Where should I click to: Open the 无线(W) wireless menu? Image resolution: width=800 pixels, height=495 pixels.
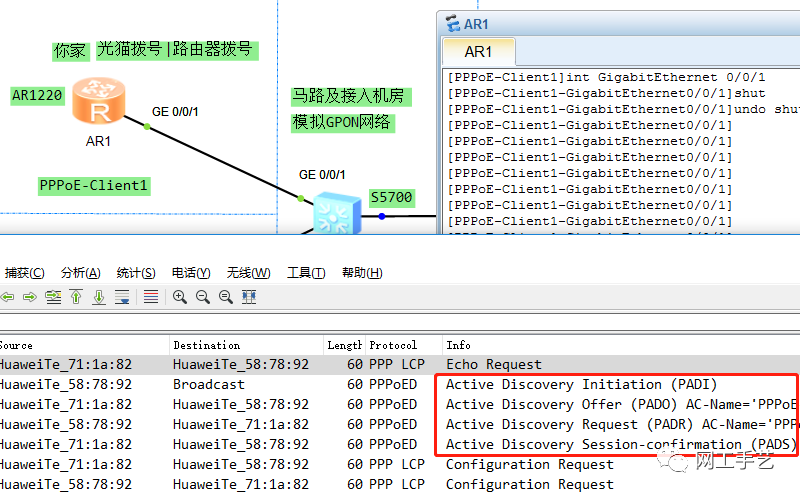pos(248,273)
